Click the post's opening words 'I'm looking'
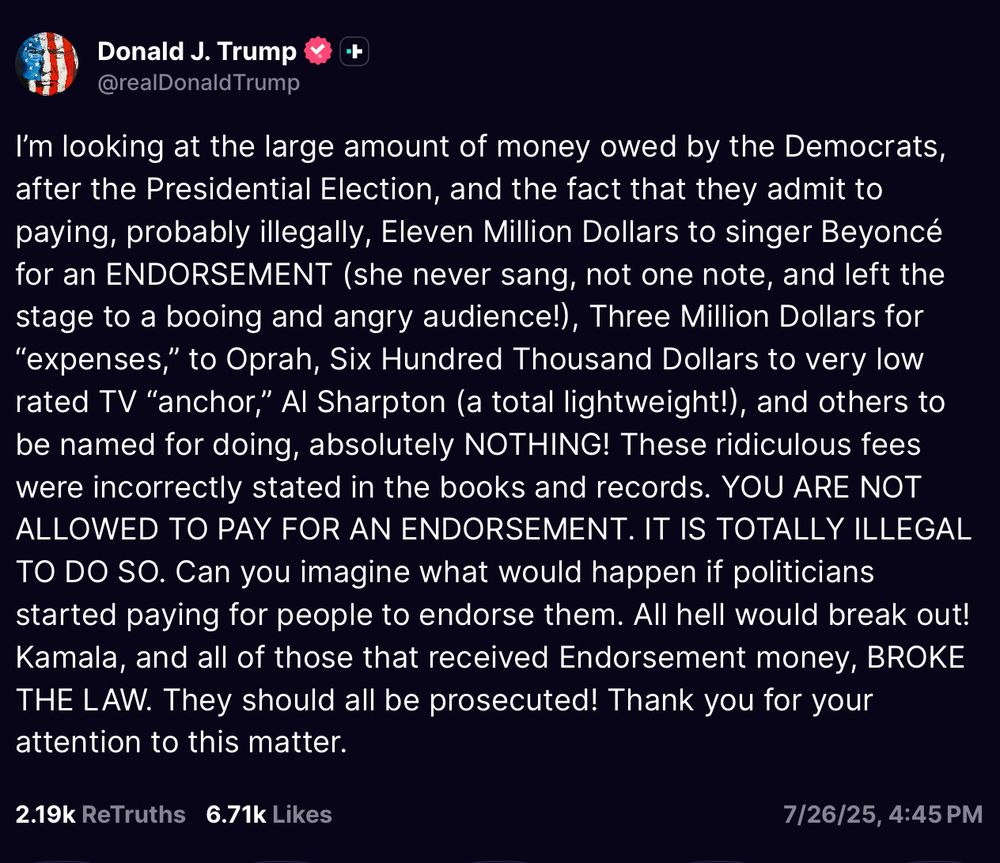Image resolution: width=1000 pixels, height=863 pixels. 90,147
